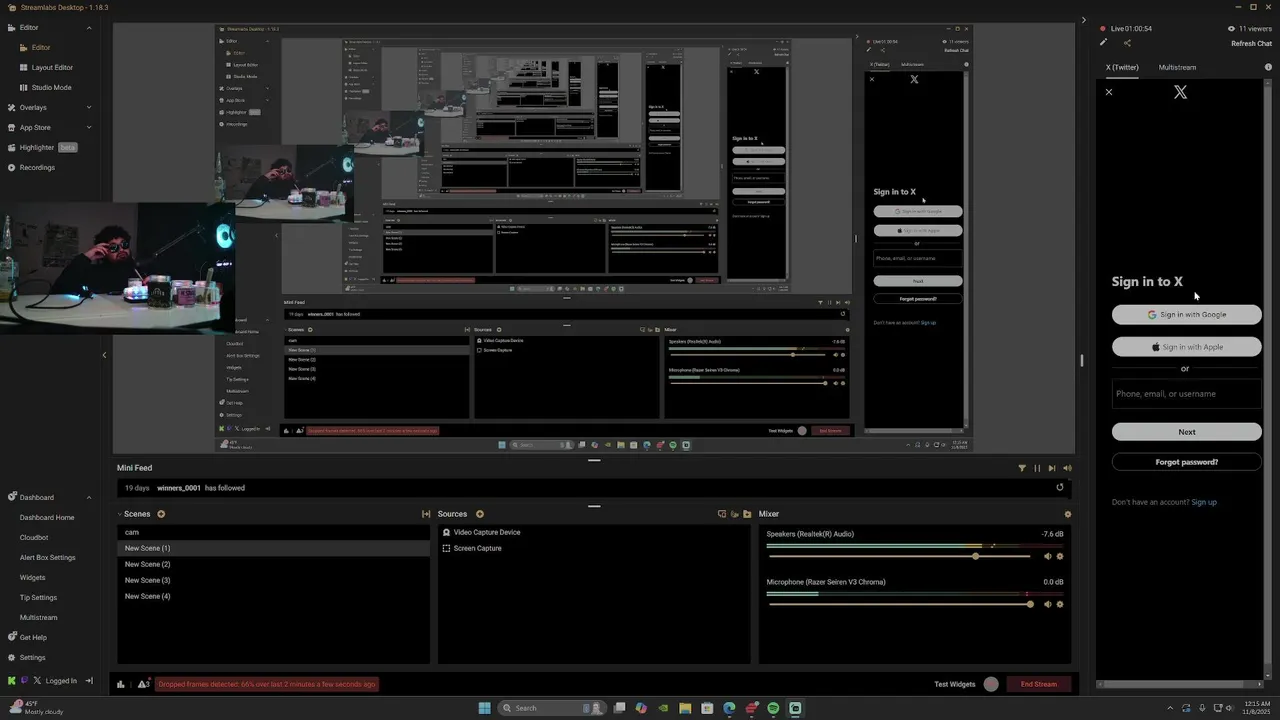Collapse the Editor sidebar section

(x=89, y=27)
